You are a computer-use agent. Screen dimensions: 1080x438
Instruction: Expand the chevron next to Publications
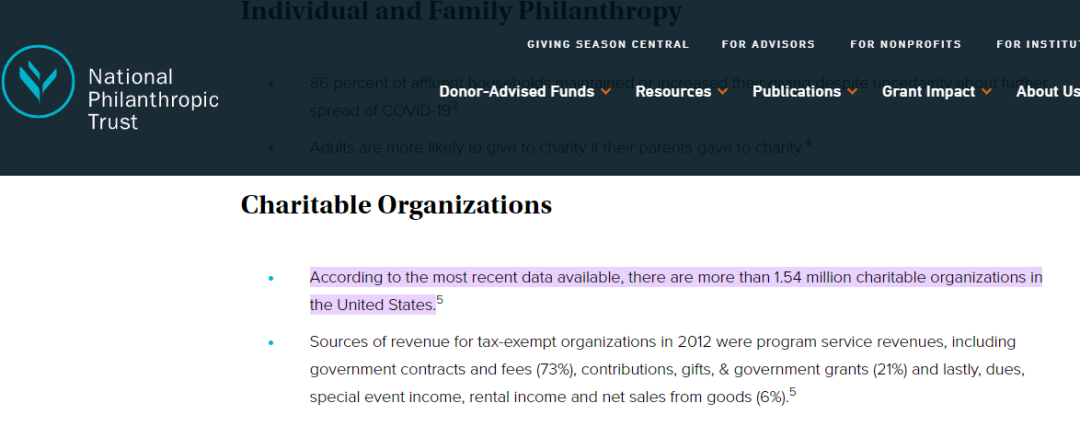(x=852, y=92)
